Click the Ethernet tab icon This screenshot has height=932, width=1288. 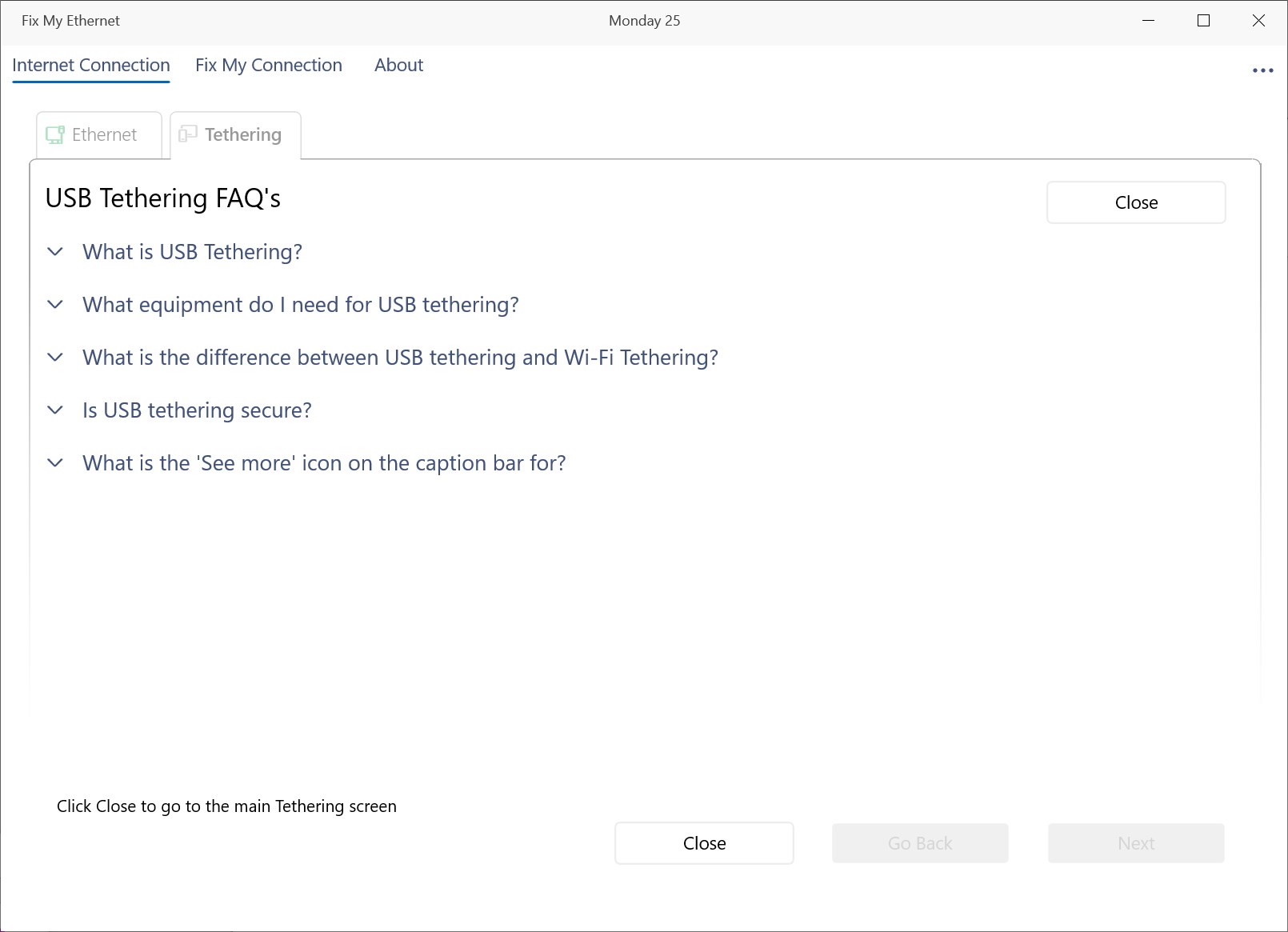click(55, 134)
